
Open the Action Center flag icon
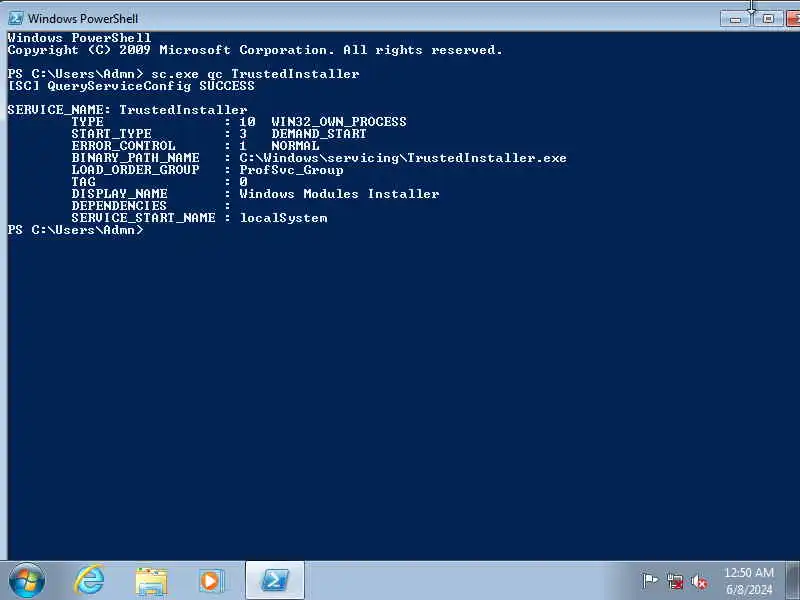(x=649, y=581)
